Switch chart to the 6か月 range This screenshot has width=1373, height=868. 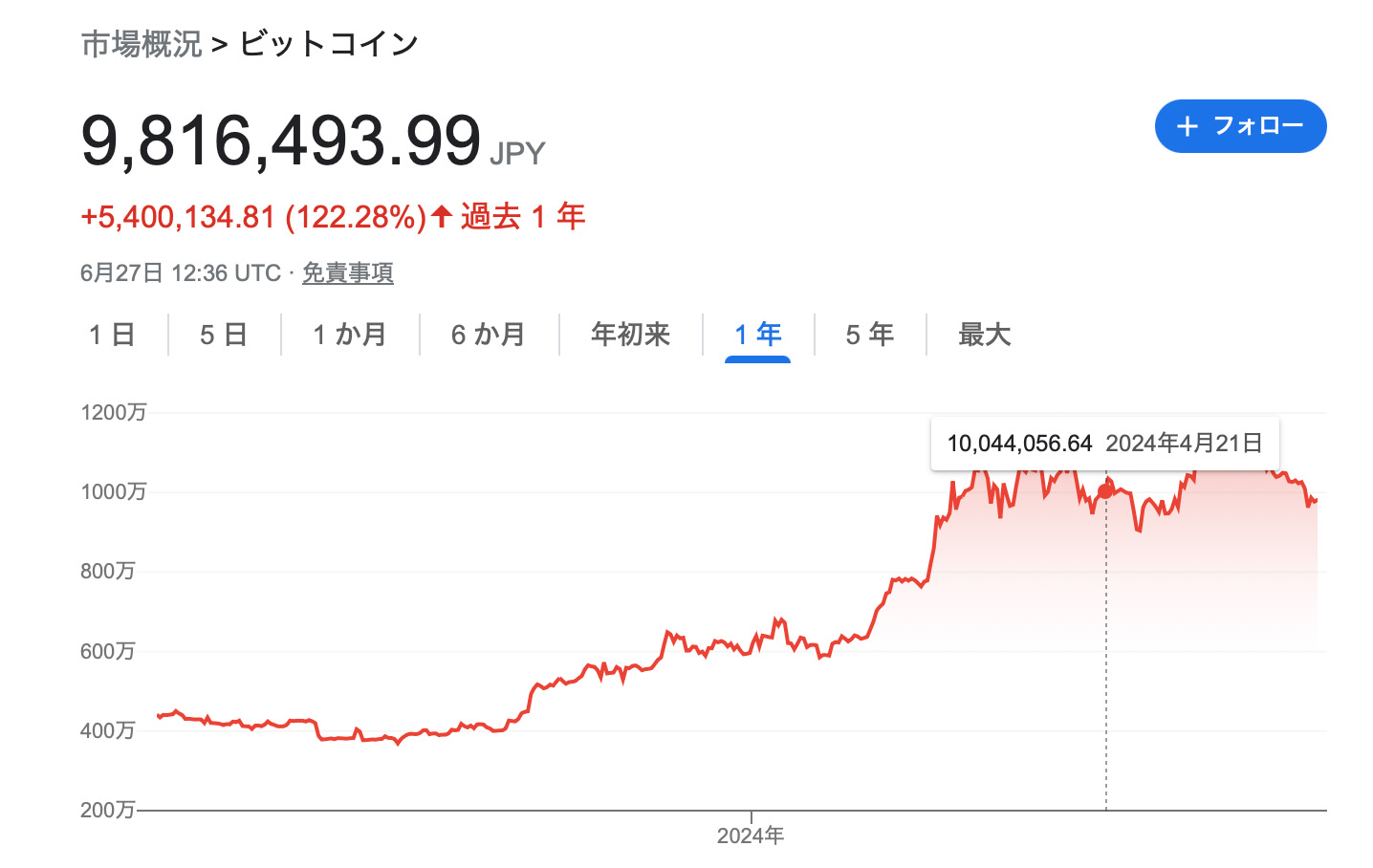click(489, 335)
